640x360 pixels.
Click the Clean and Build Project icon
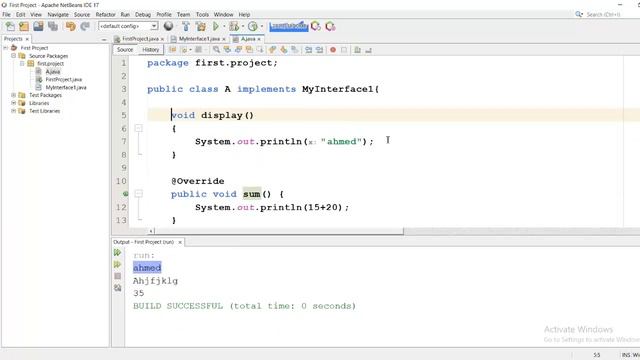(201, 27)
